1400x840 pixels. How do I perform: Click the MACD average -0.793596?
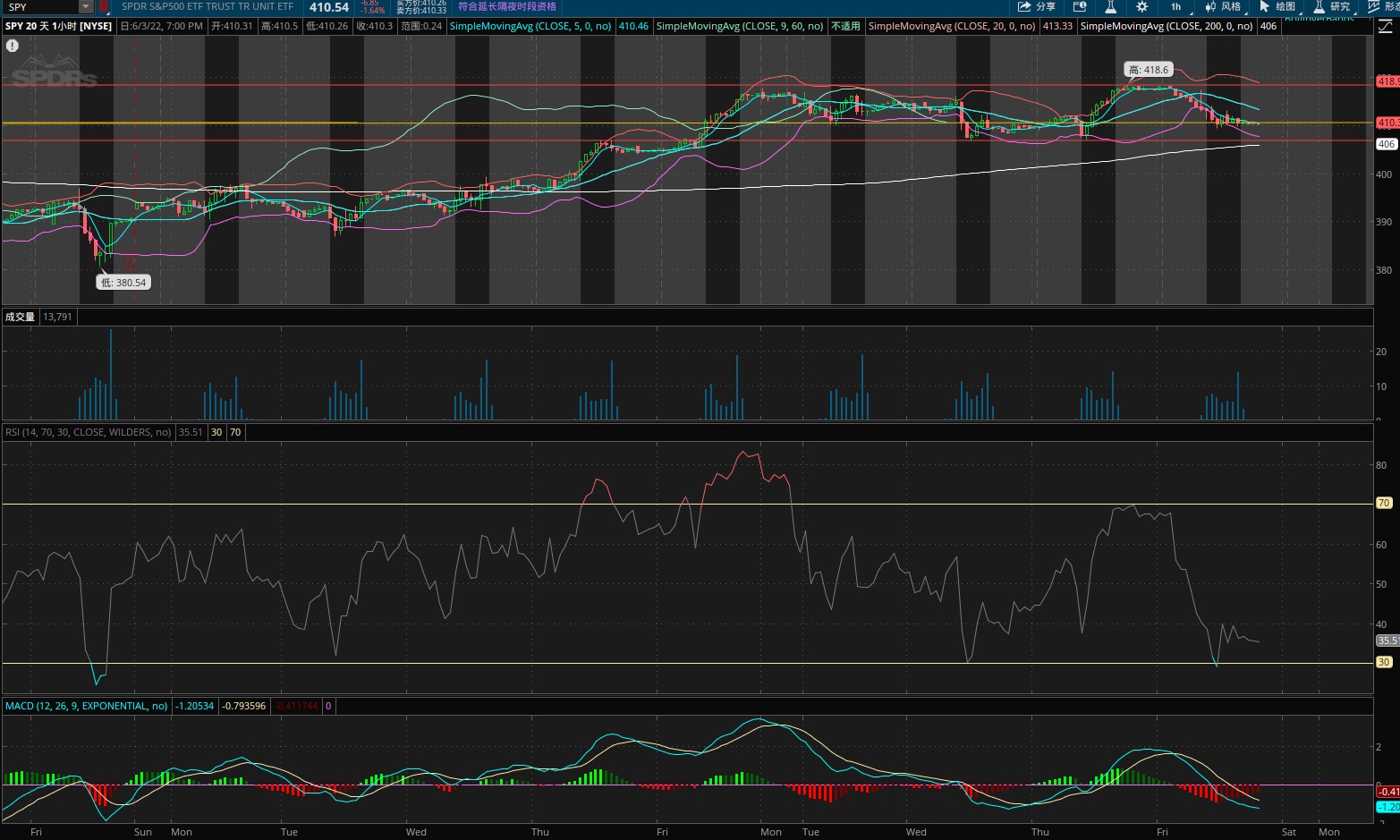[244, 706]
